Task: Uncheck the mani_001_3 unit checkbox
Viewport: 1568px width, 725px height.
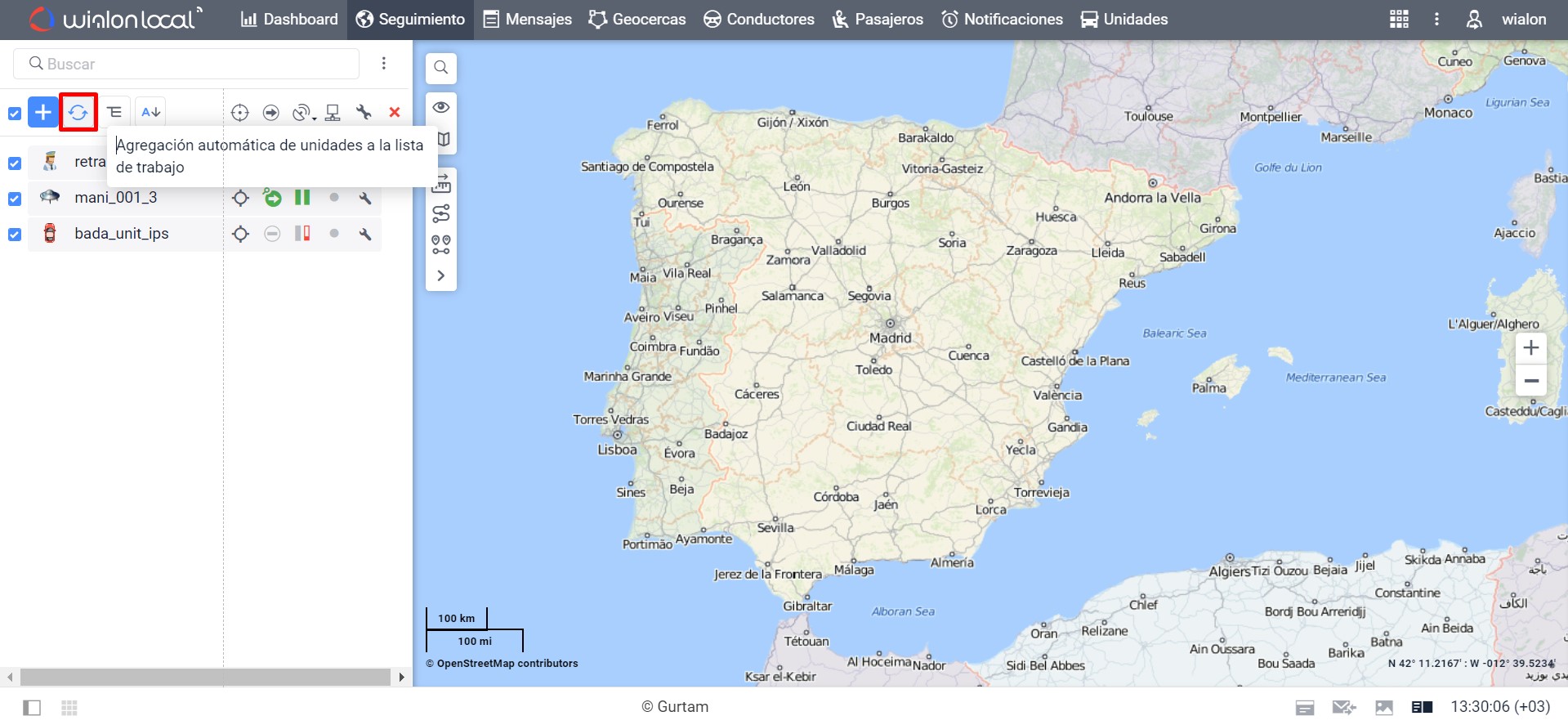Action: (15, 198)
